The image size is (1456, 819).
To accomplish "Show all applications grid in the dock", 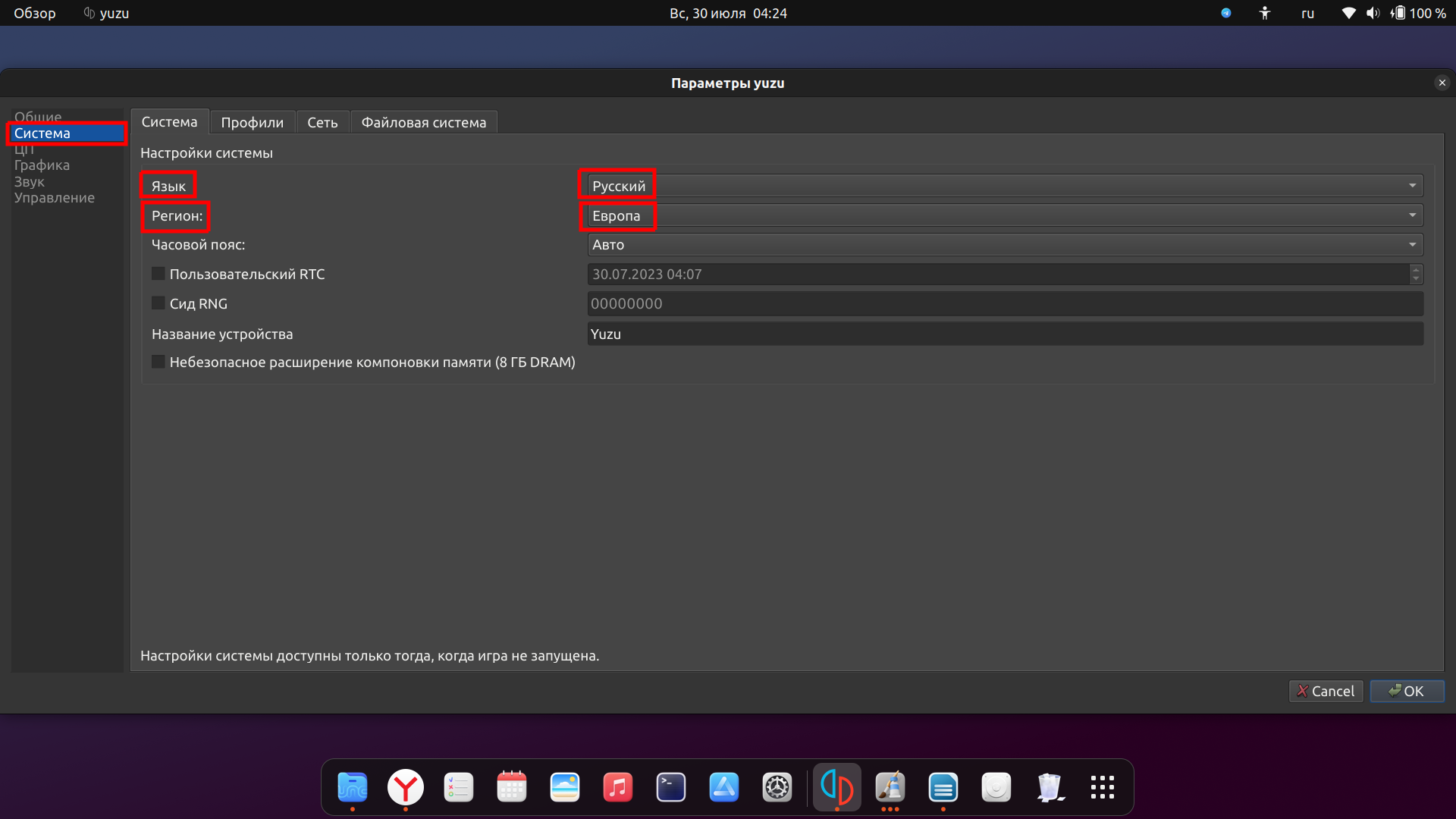I will coord(1103,787).
